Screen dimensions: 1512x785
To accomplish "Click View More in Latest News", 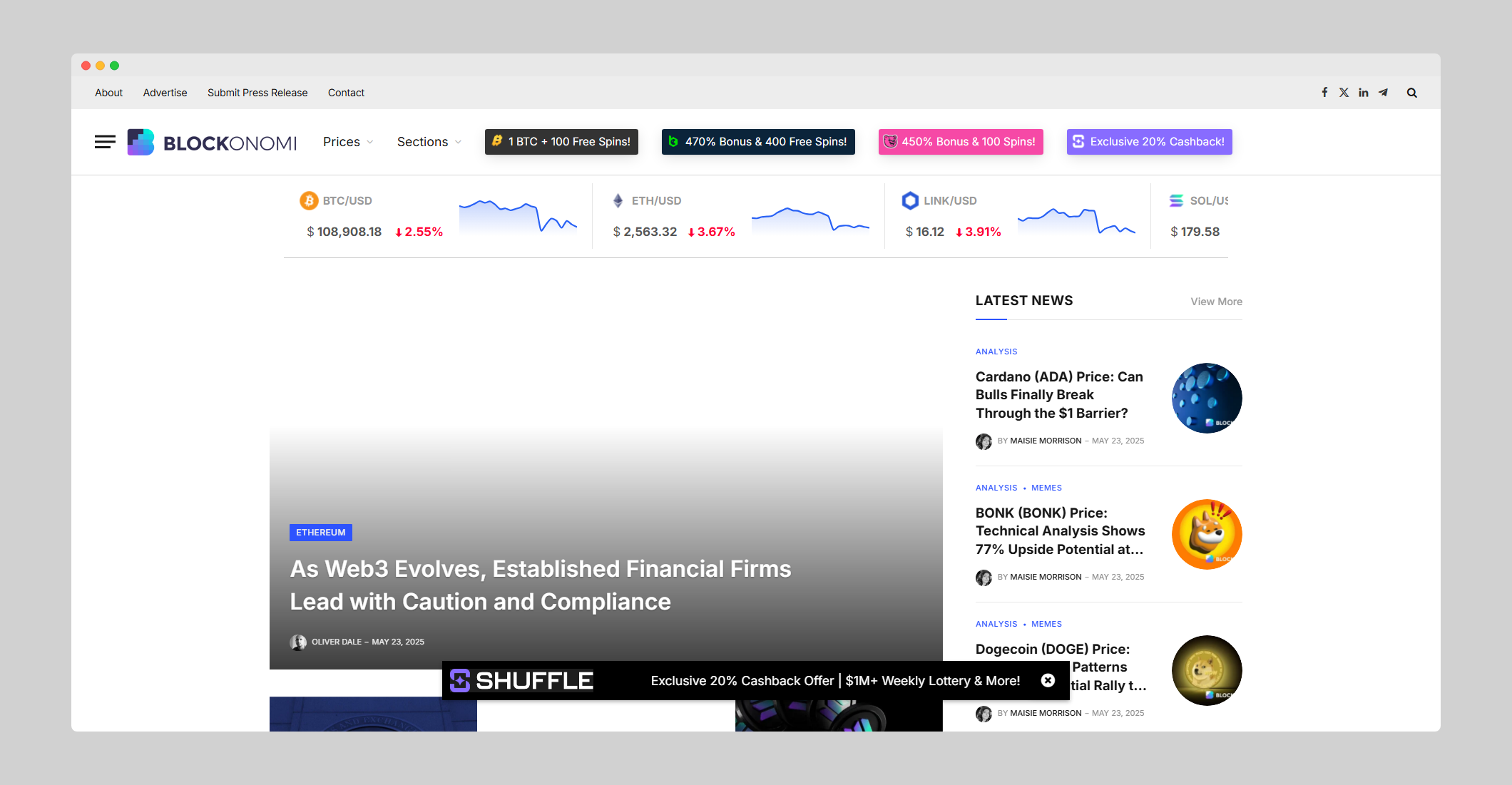I will click(x=1216, y=302).
